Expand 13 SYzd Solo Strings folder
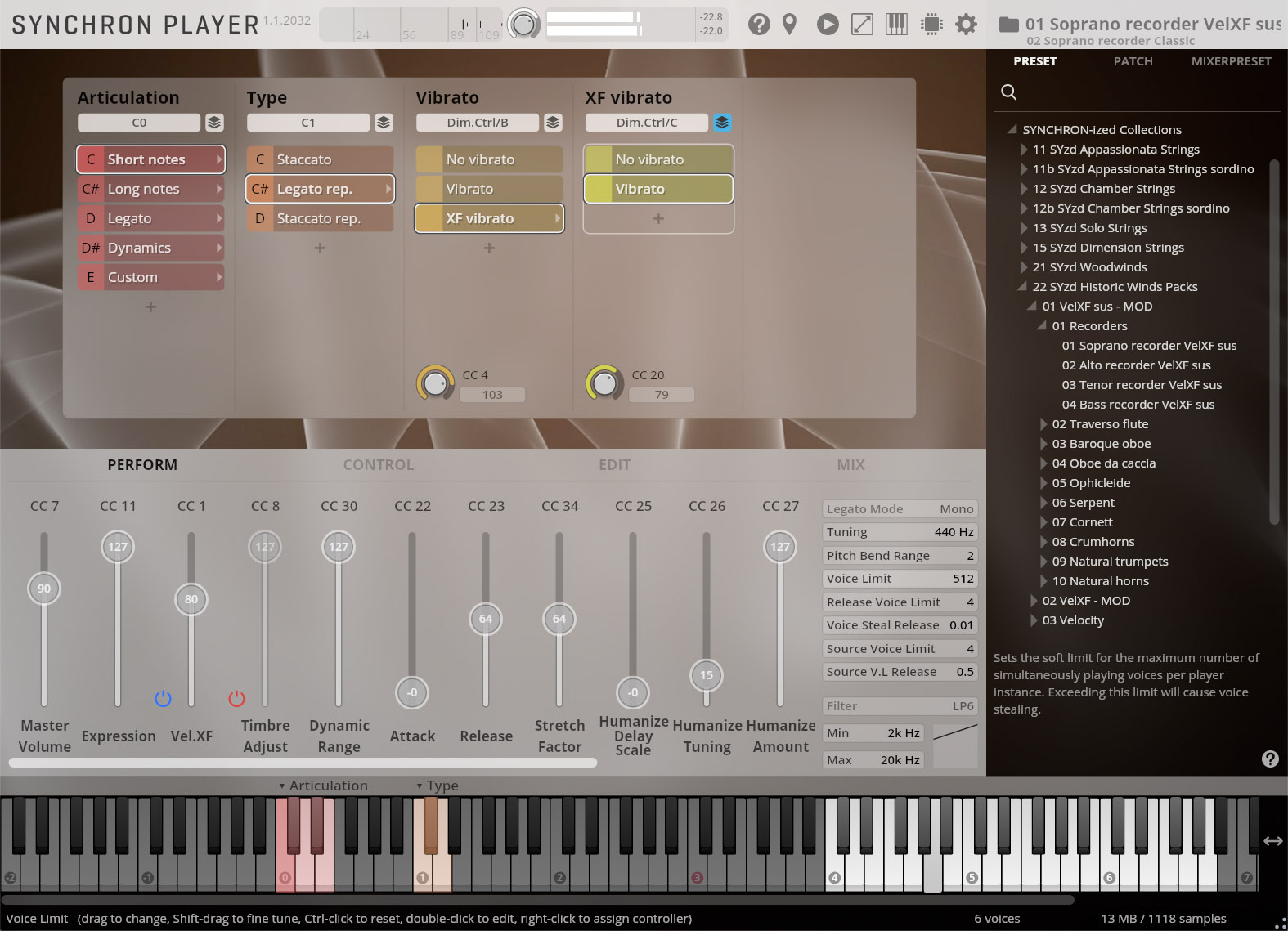Image resolution: width=1288 pixels, height=931 pixels. [x=1023, y=228]
